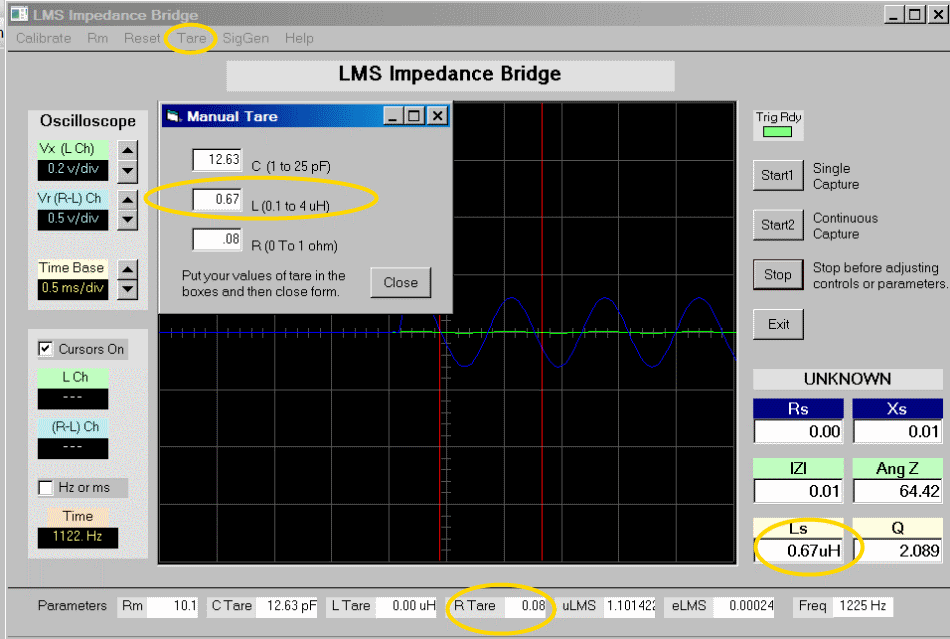Click the 0.5 ms/div time base display
Image resolution: width=950 pixels, height=639 pixels.
[73, 288]
